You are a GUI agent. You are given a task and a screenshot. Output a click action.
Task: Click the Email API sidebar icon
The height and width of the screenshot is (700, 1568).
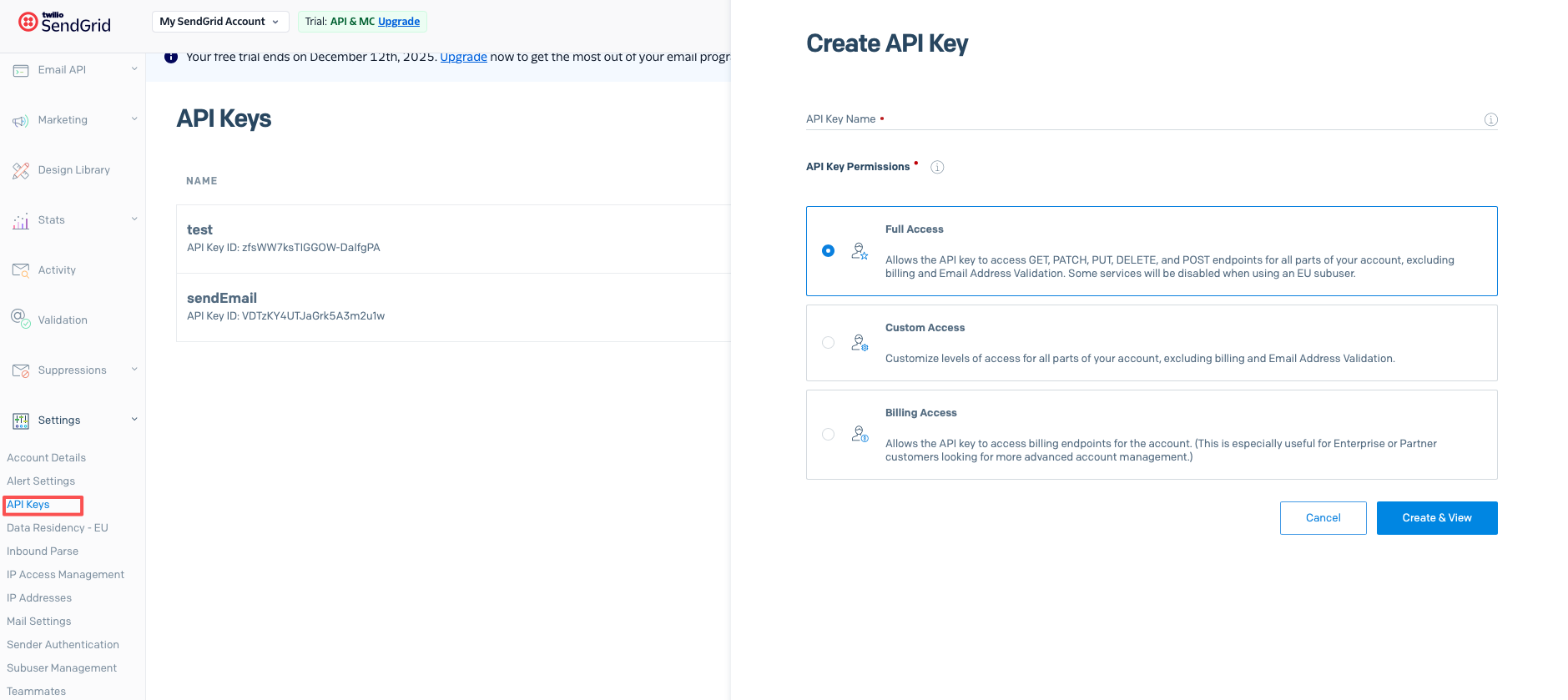point(21,71)
